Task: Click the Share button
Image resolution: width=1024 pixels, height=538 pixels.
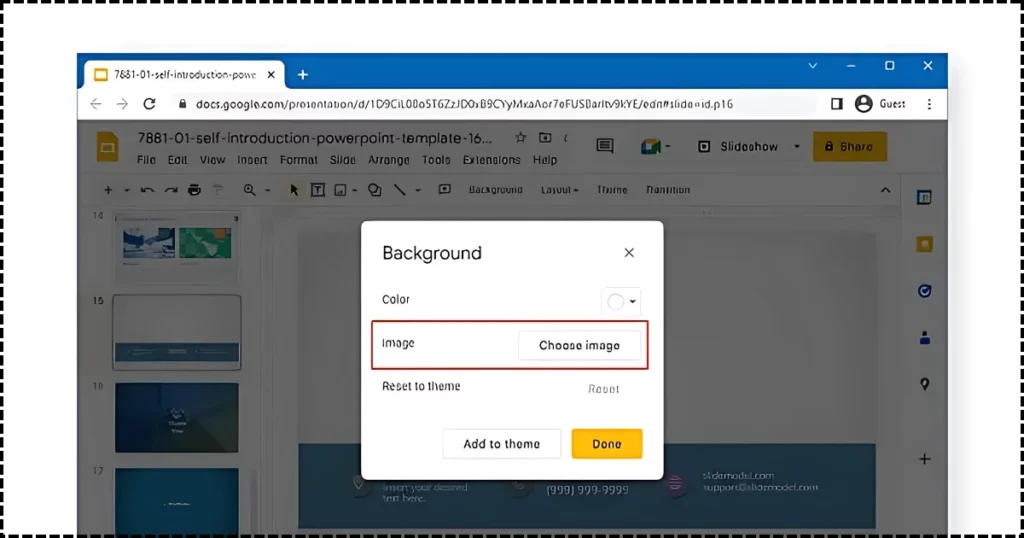Action: (x=850, y=146)
